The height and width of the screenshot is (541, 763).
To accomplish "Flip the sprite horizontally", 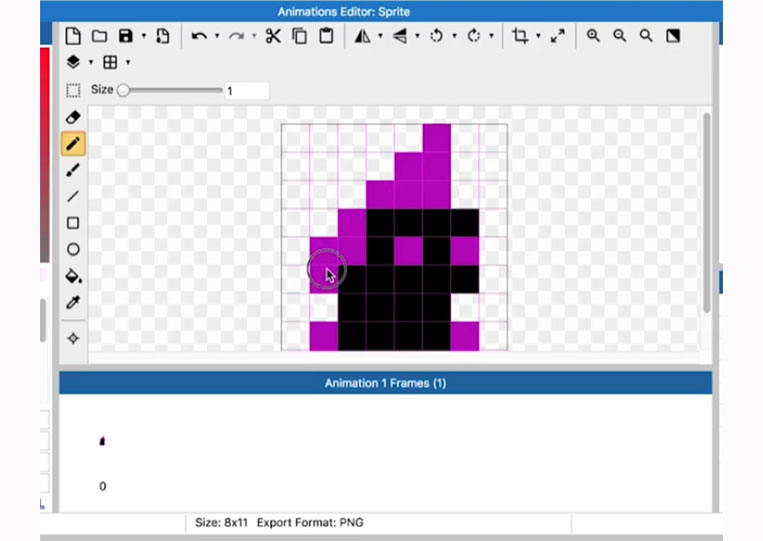I will pyautogui.click(x=363, y=36).
